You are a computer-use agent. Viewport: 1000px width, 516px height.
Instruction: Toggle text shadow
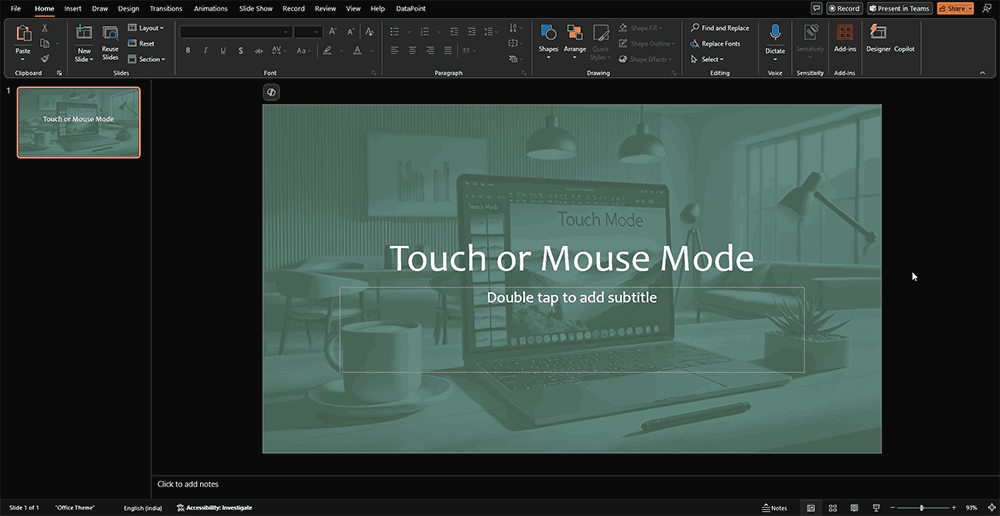(x=240, y=50)
